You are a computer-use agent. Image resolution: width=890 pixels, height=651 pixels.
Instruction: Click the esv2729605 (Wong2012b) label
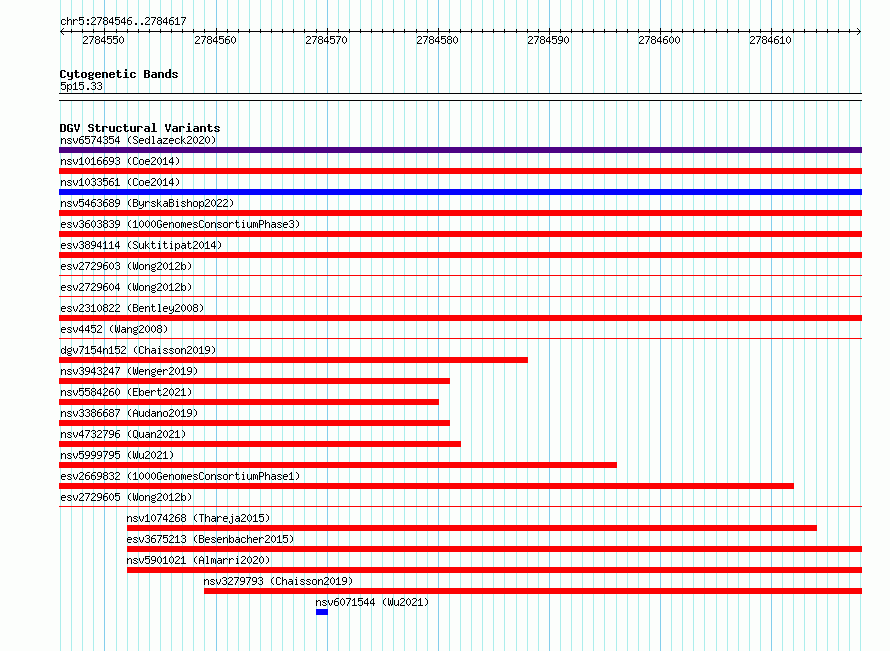tap(126, 497)
